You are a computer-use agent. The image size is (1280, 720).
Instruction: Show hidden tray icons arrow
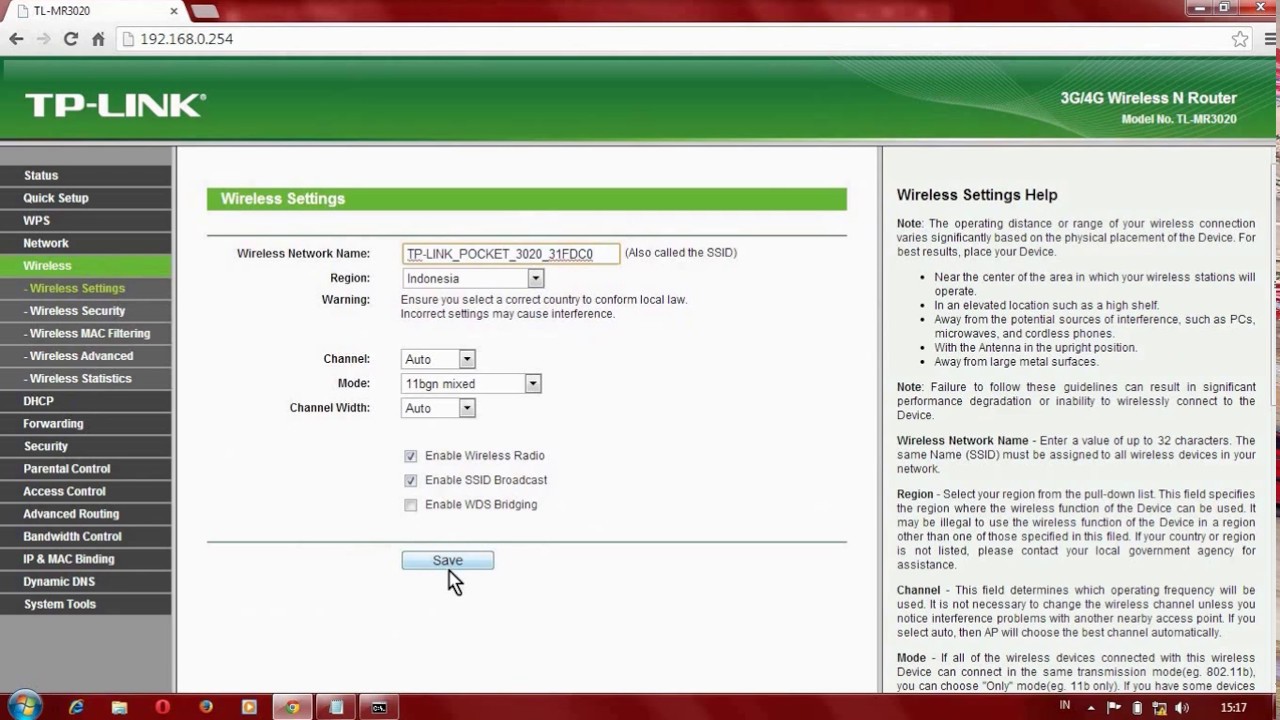(1092, 707)
